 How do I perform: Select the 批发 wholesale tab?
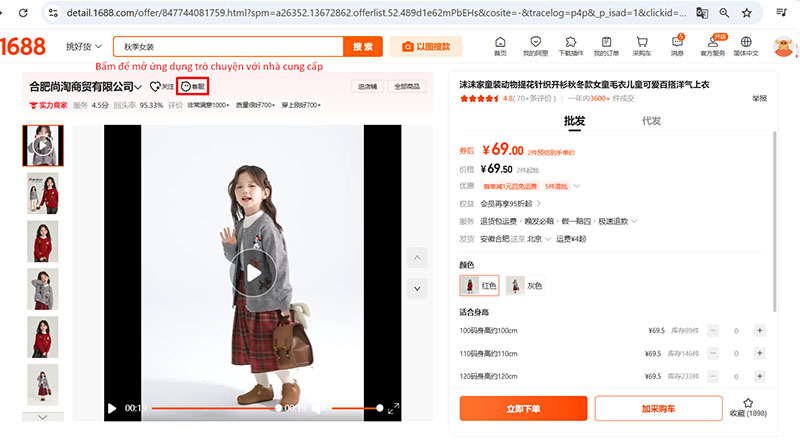574,121
